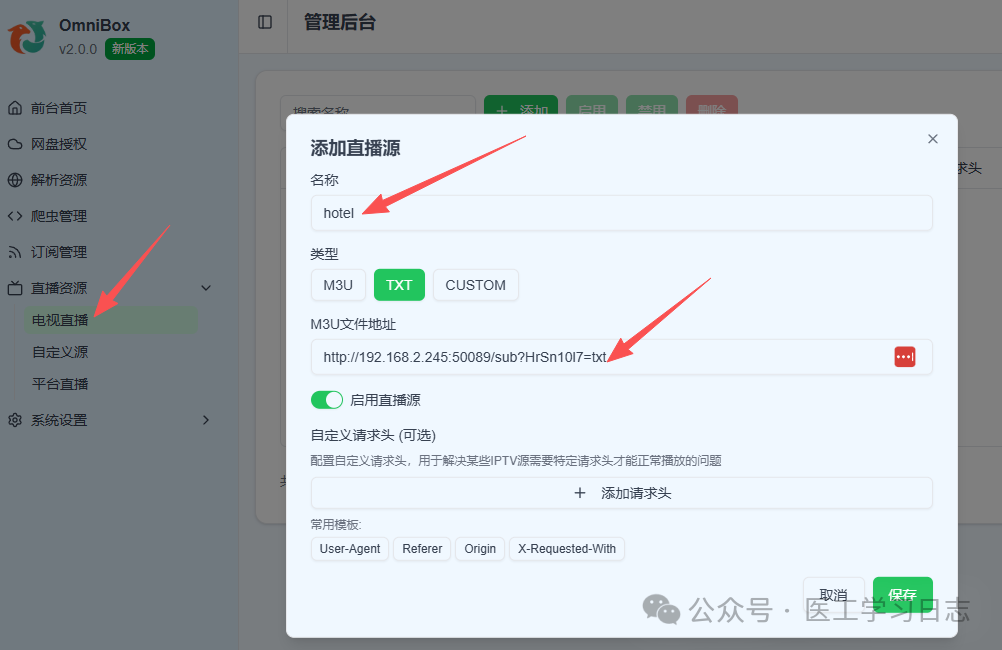
Task: Click the TV icon next to 直播资源
Action: (x=14, y=287)
